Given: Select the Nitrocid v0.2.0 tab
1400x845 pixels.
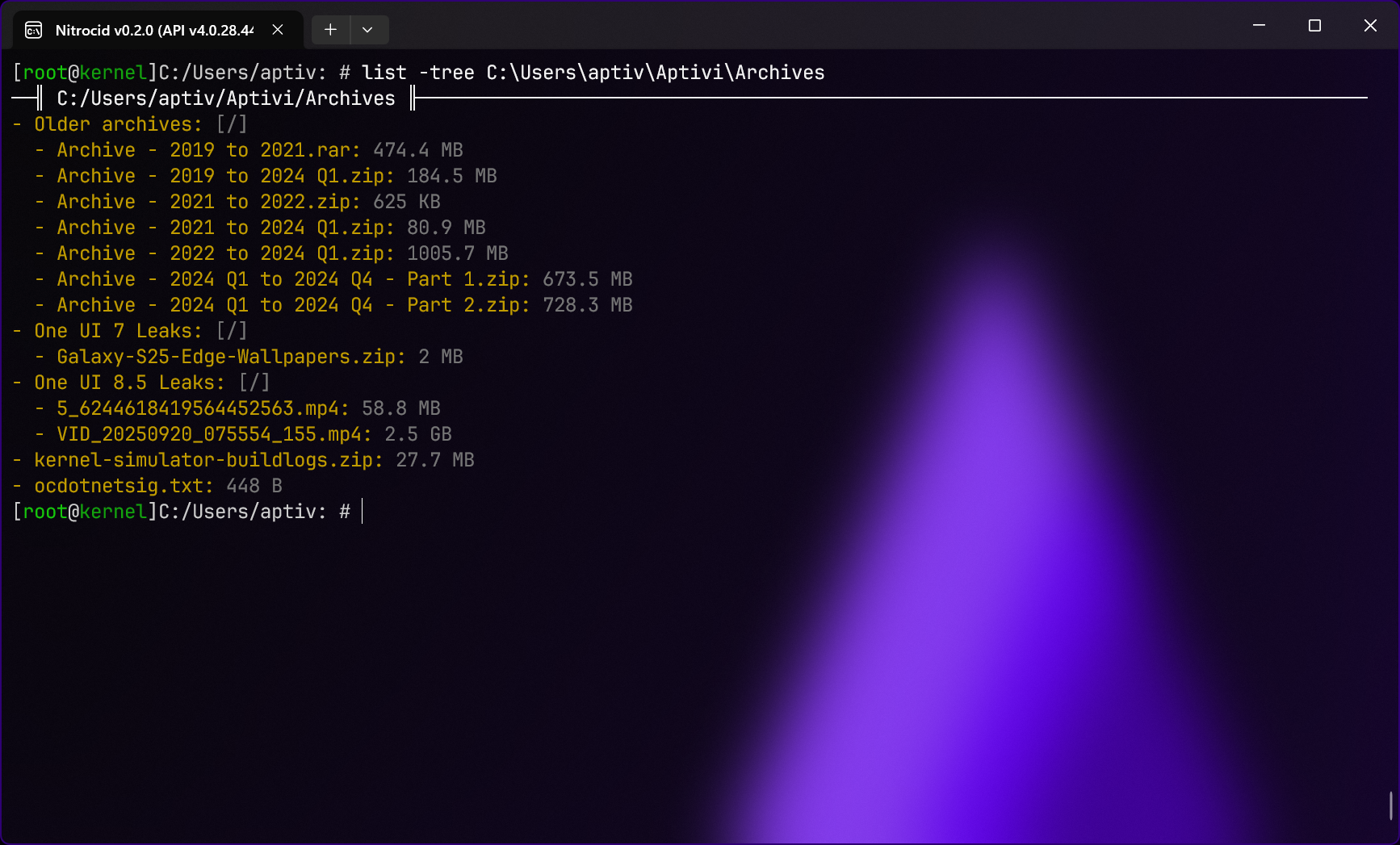Looking at the screenshot, I should [x=153, y=31].
